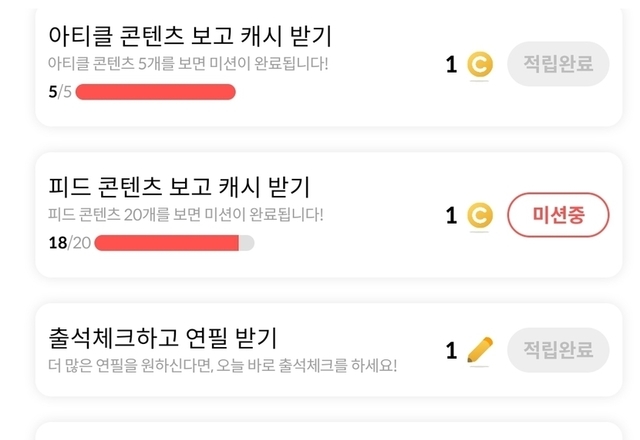Click the article mission description about 5개
Screen dimensions: 640x440
(188, 63)
